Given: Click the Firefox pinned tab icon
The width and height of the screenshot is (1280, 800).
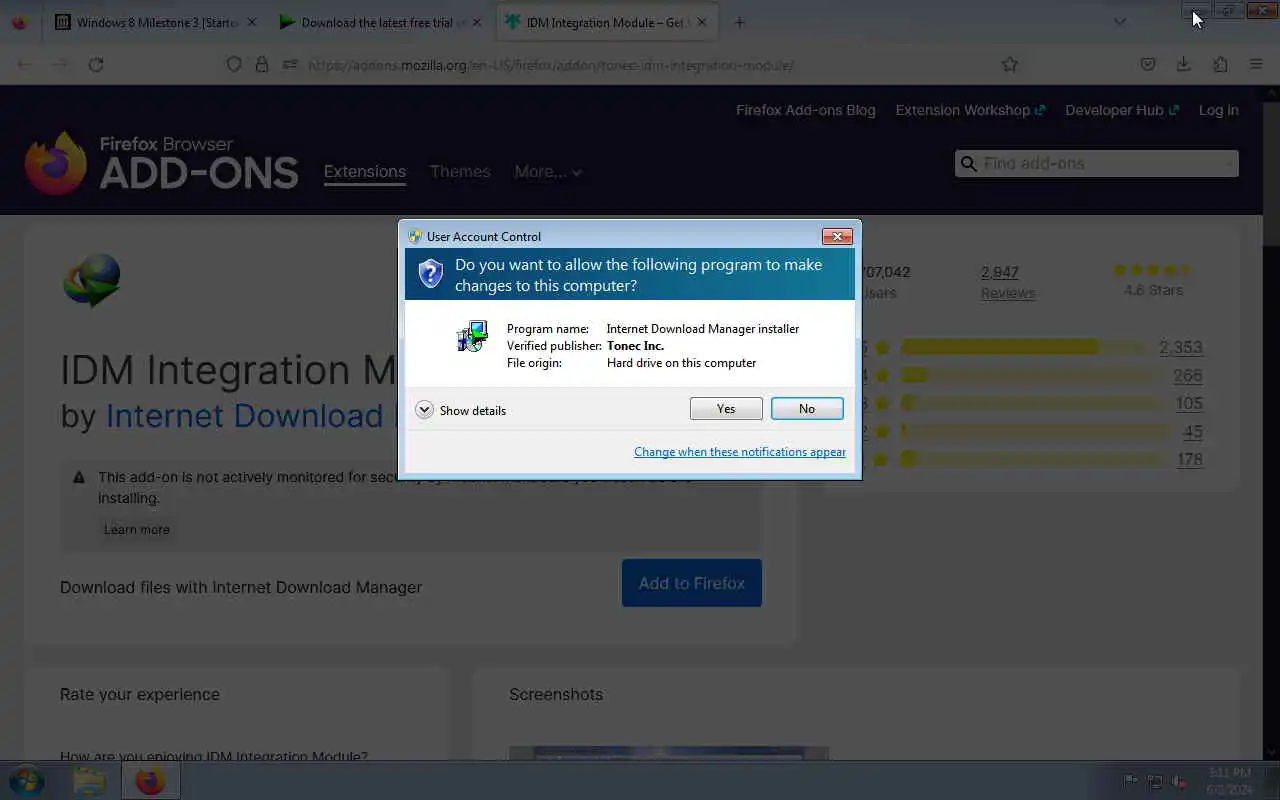Looking at the screenshot, I should coord(19,22).
